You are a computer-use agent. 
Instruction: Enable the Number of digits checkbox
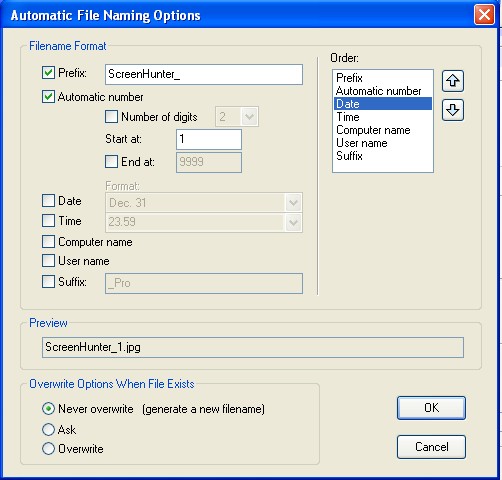click(x=111, y=117)
